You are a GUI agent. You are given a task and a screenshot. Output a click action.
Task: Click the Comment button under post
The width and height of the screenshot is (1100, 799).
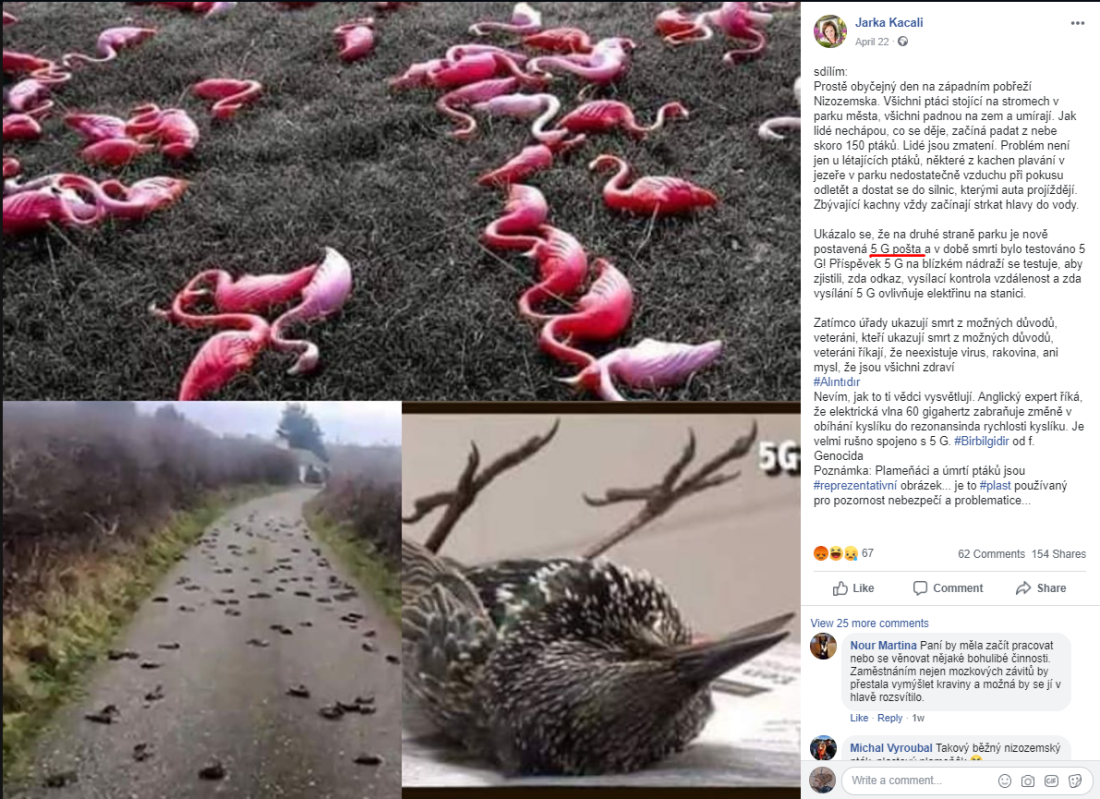click(x=948, y=588)
